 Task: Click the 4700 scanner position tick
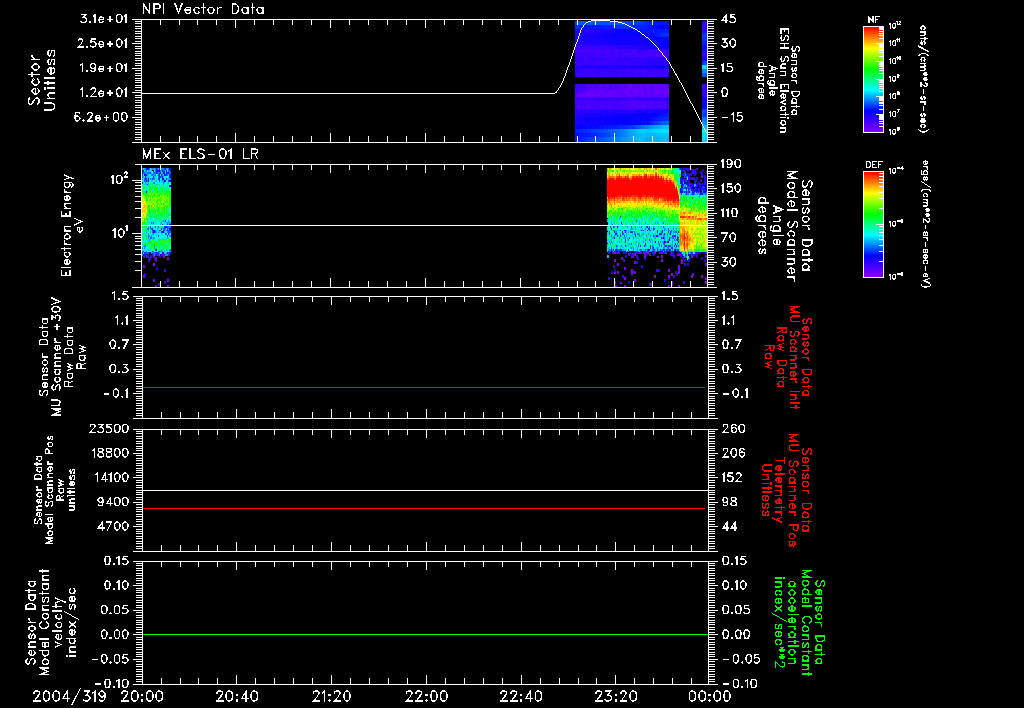[114, 526]
